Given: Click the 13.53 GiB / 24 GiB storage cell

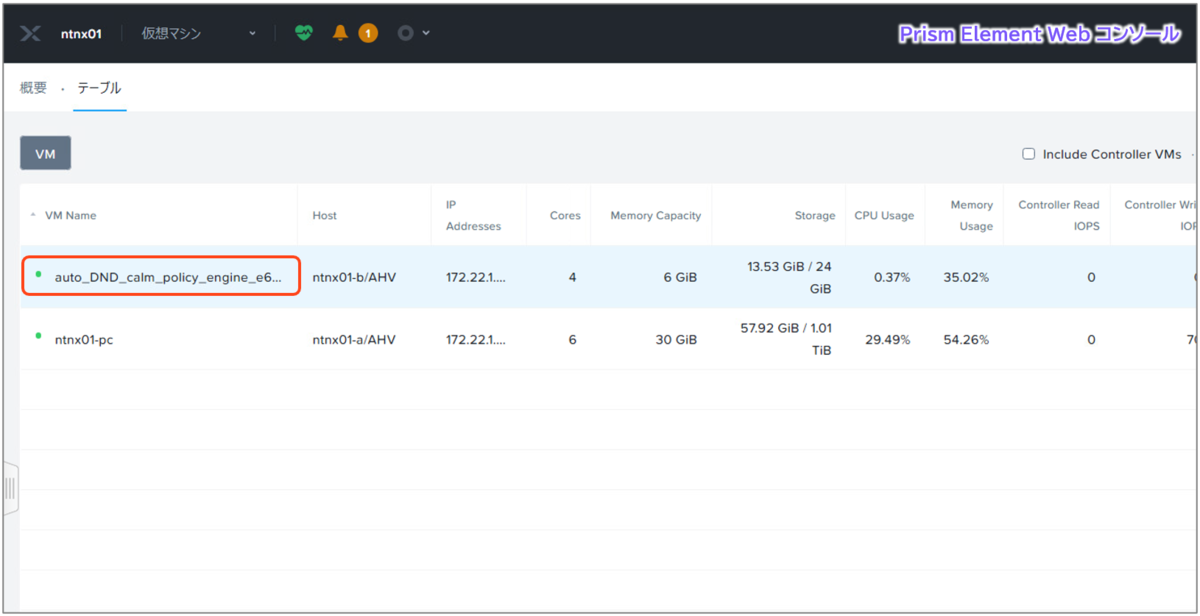Looking at the screenshot, I should pyautogui.click(x=791, y=277).
